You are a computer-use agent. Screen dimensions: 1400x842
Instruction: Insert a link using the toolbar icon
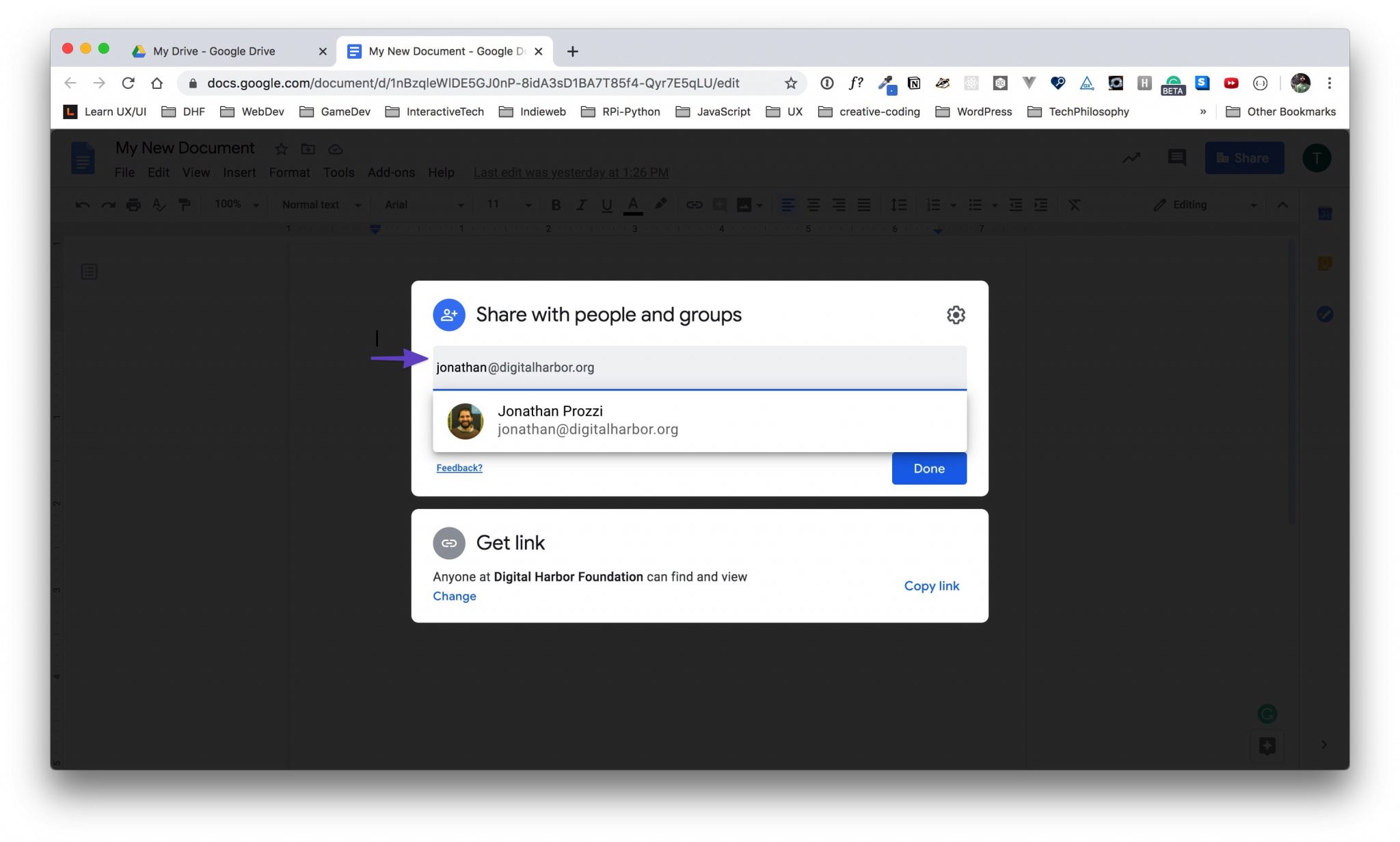pos(695,205)
